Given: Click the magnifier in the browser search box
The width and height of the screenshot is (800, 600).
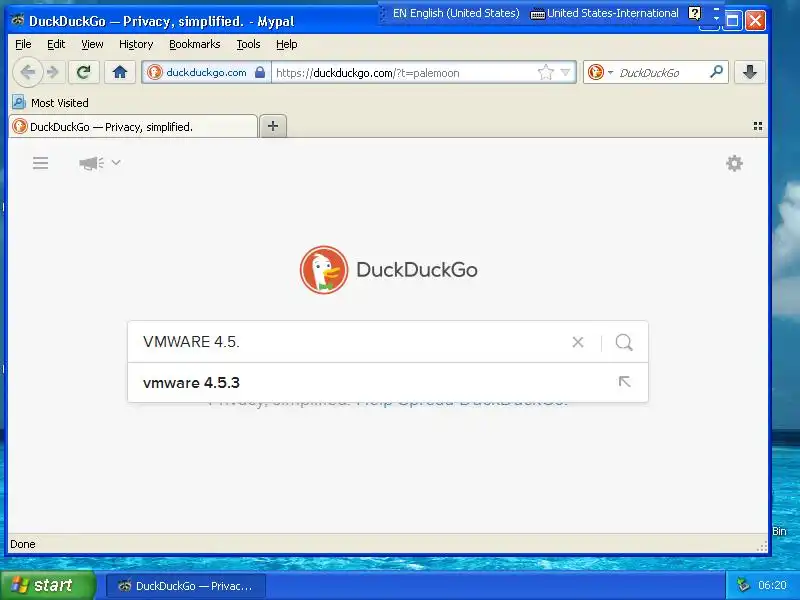Looking at the screenshot, I should point(716,72).
